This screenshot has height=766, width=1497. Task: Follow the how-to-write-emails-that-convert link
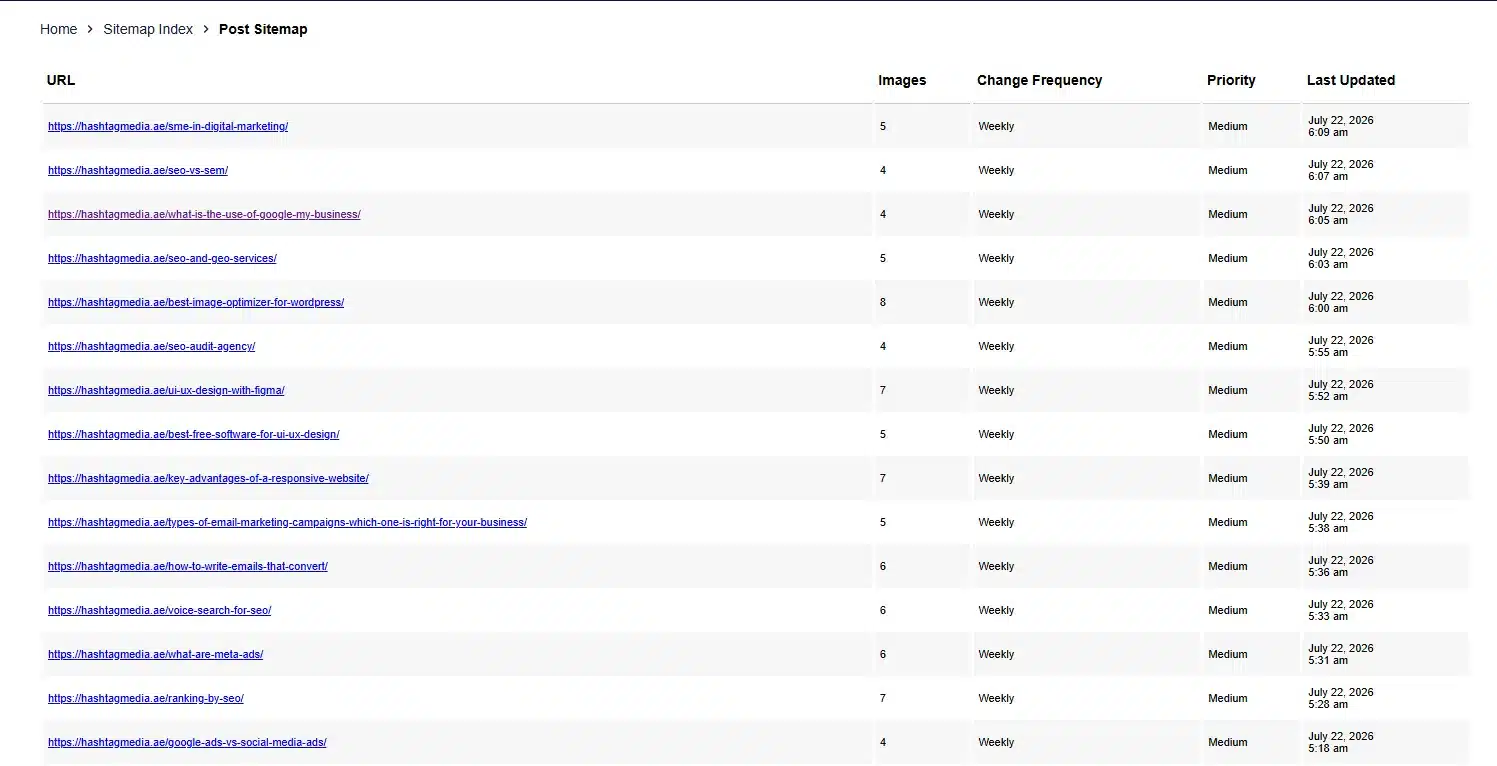click(x=188, y=566)
